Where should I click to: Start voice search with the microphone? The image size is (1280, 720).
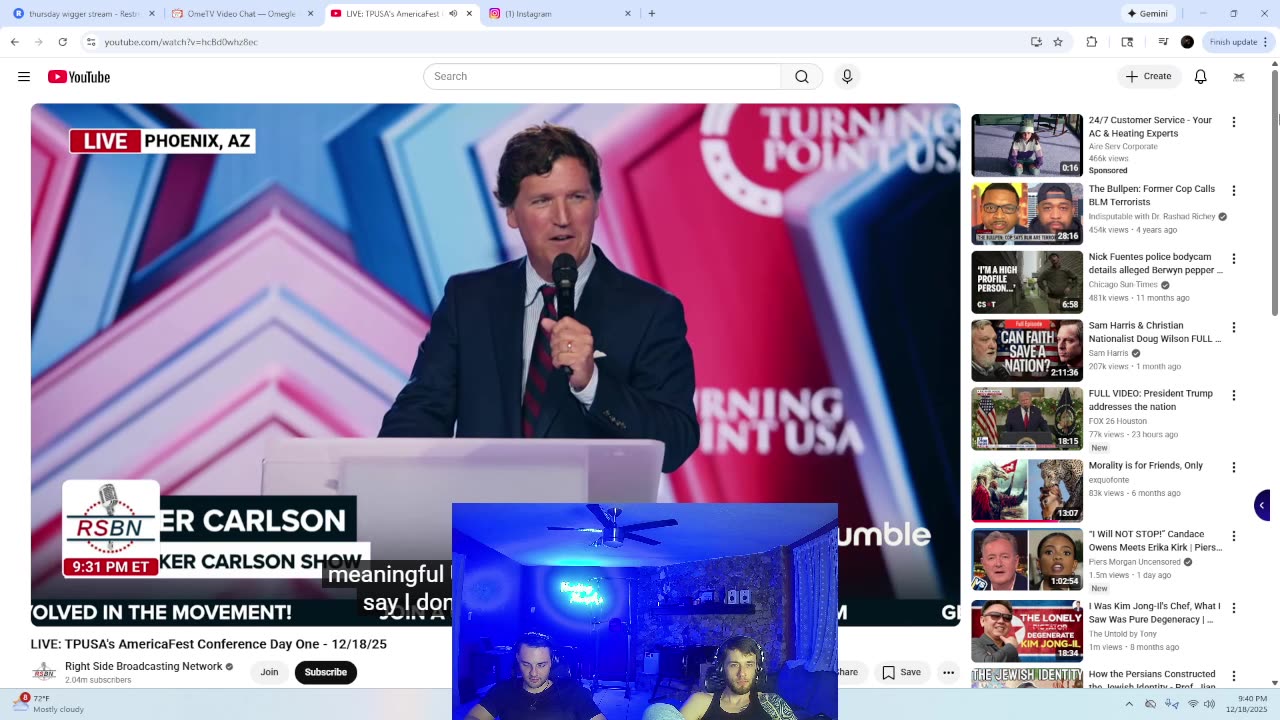coord(847,77)
